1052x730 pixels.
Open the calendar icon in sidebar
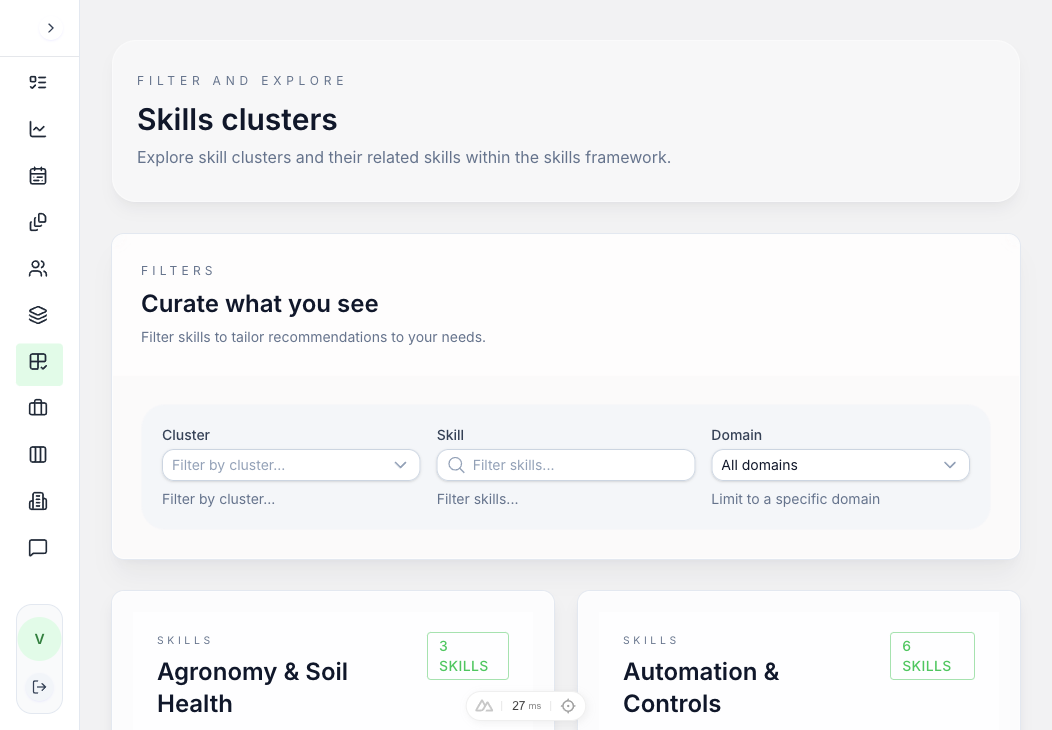click(38, 176)
